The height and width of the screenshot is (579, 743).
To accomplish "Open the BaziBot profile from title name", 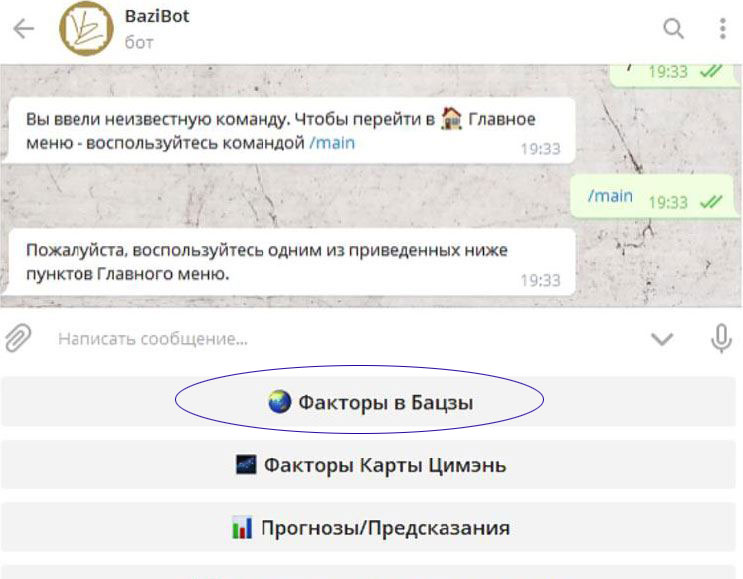I will (157, 17).
